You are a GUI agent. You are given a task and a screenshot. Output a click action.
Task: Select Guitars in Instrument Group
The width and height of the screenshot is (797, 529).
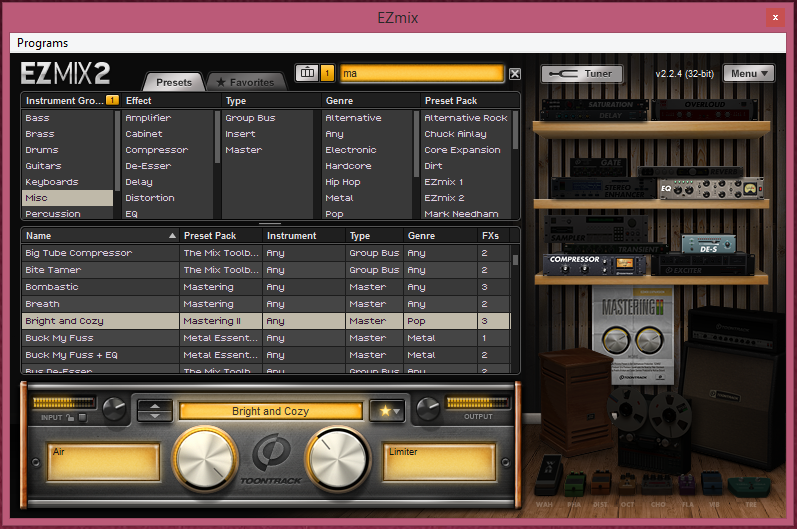coord(68,166)
